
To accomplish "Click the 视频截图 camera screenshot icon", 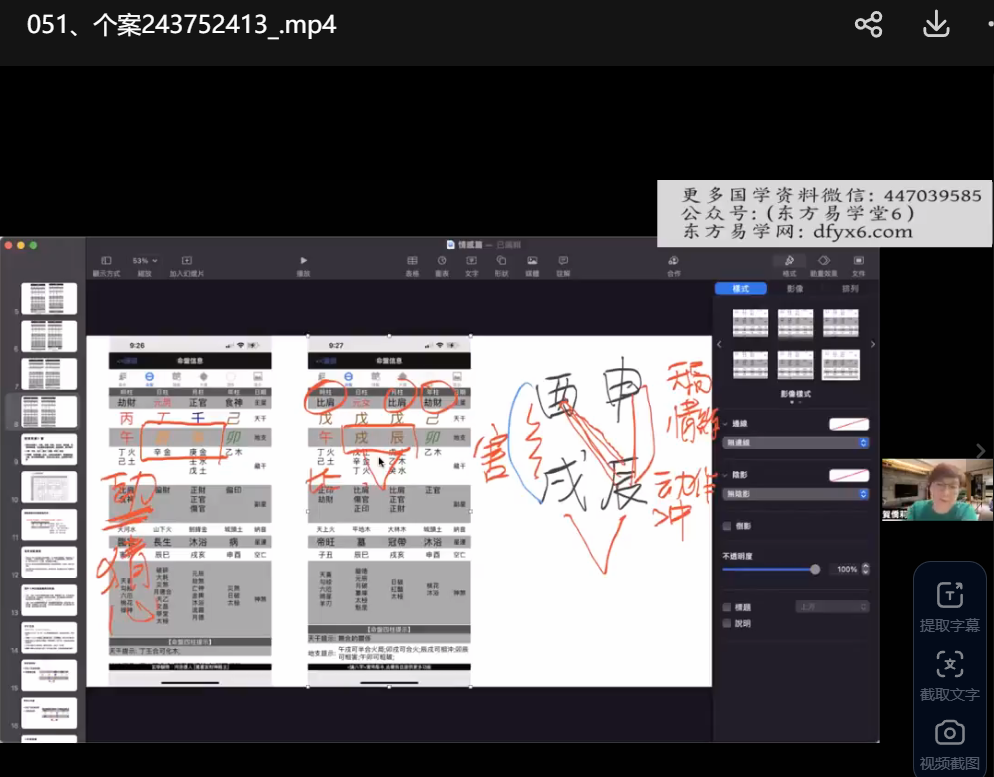I will pyautogui.click(x=949, y=743).
